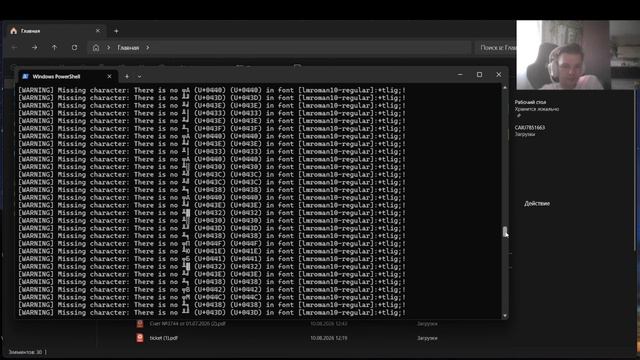Click the PowerShell tab icon

point(25,76)
